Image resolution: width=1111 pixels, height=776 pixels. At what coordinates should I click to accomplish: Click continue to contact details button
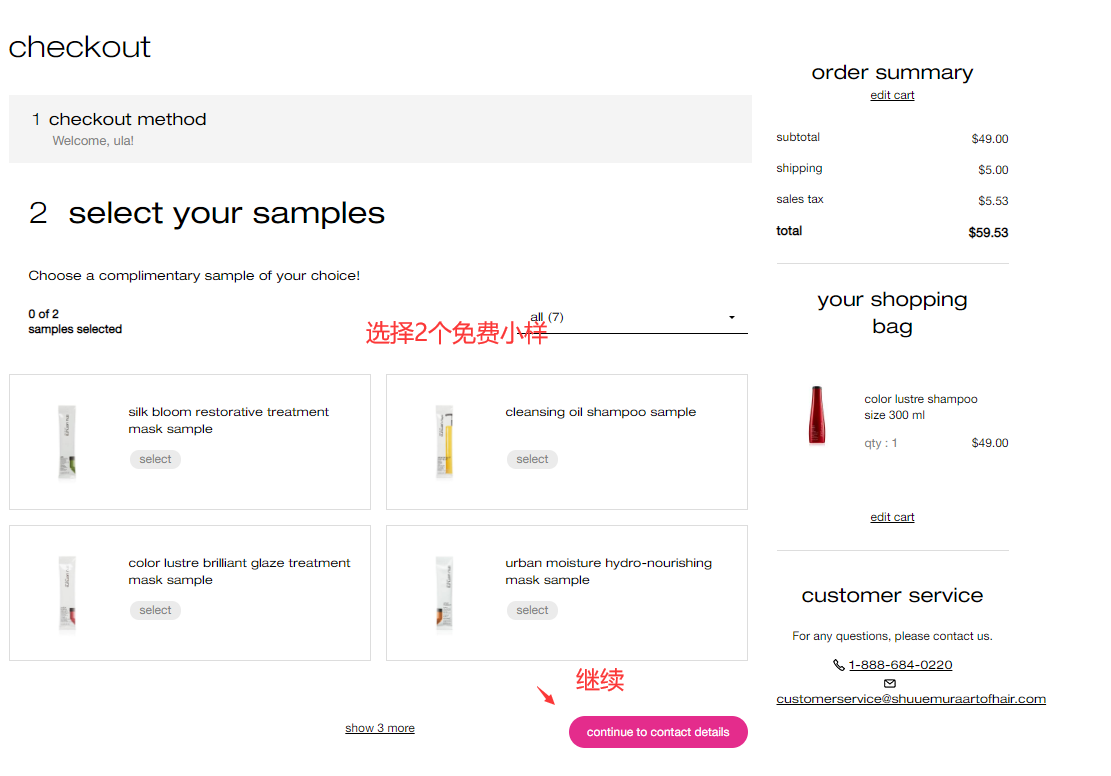658,732
